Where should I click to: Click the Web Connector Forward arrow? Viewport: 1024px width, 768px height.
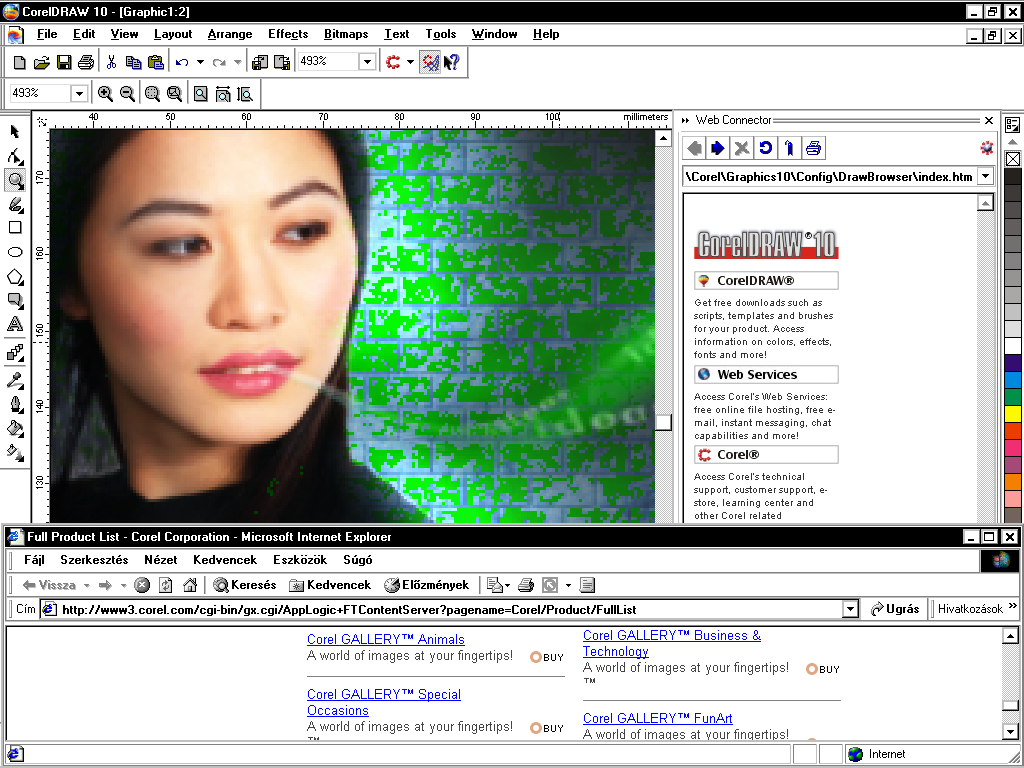point(718,148)
